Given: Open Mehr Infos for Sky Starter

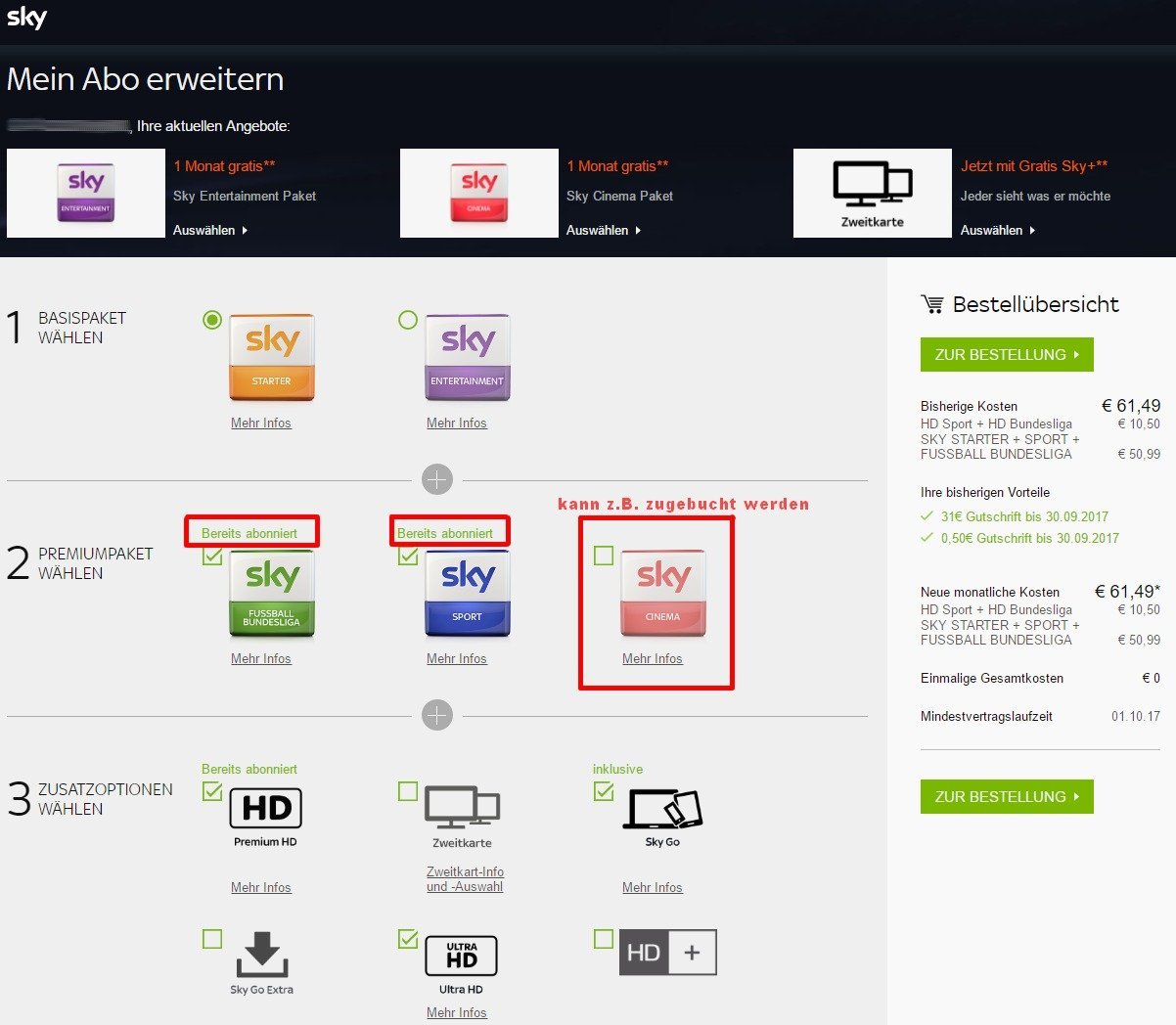Looking at the screenshot, I should point(261,423).
